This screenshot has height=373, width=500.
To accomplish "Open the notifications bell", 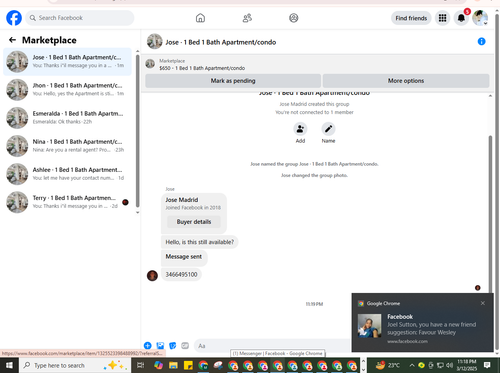I will tap(461, 18).
